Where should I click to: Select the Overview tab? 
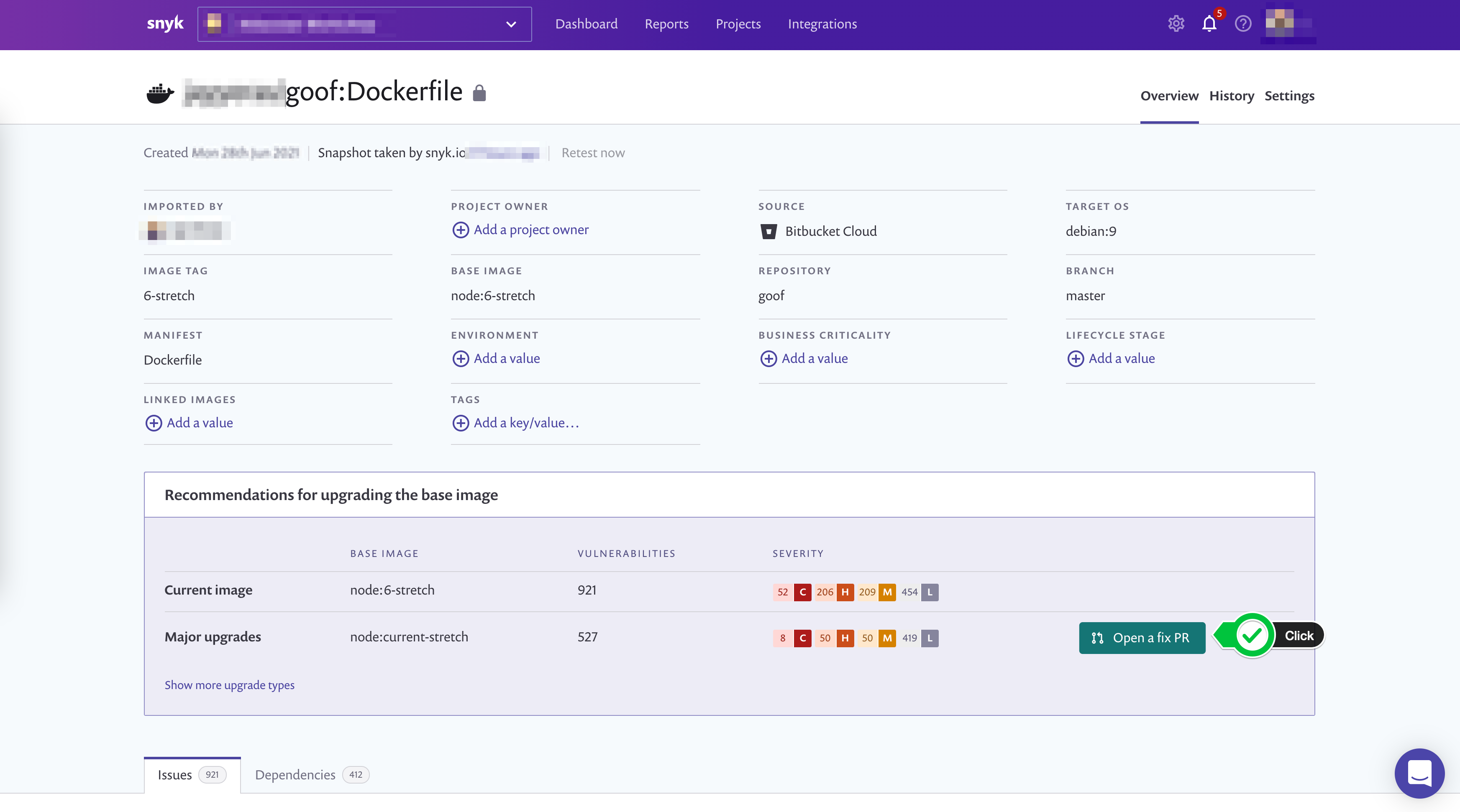point(1169,96)
